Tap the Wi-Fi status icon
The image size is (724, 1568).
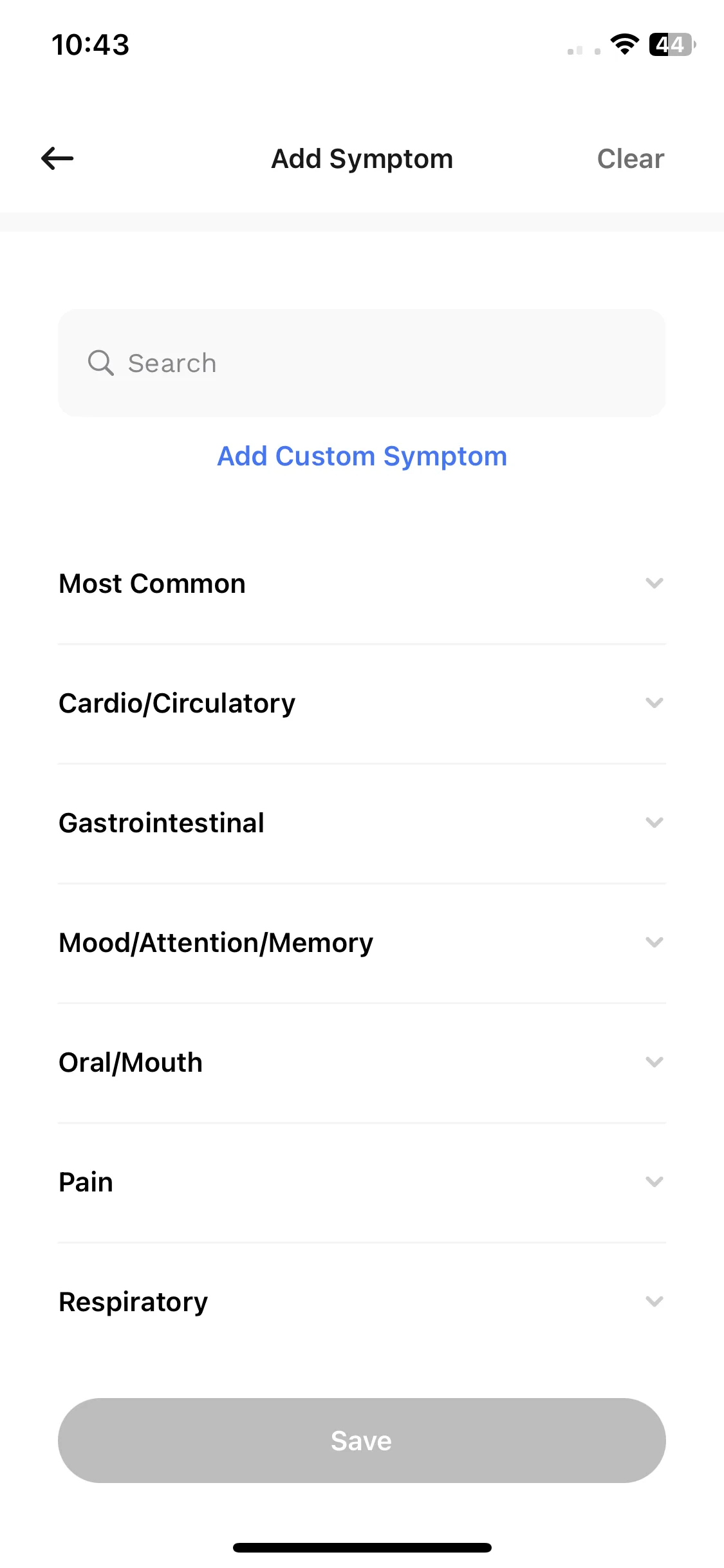(624, 44)
